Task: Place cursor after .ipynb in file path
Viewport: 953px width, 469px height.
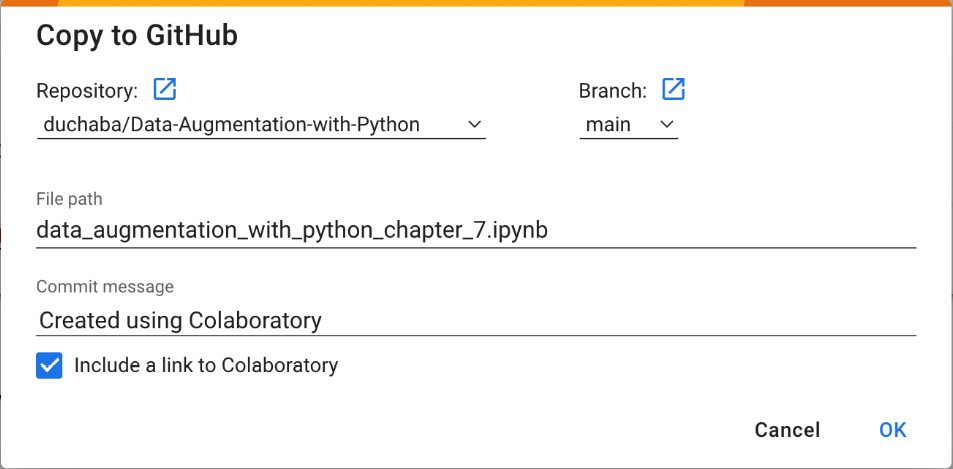Action: (x=549, y=231)
